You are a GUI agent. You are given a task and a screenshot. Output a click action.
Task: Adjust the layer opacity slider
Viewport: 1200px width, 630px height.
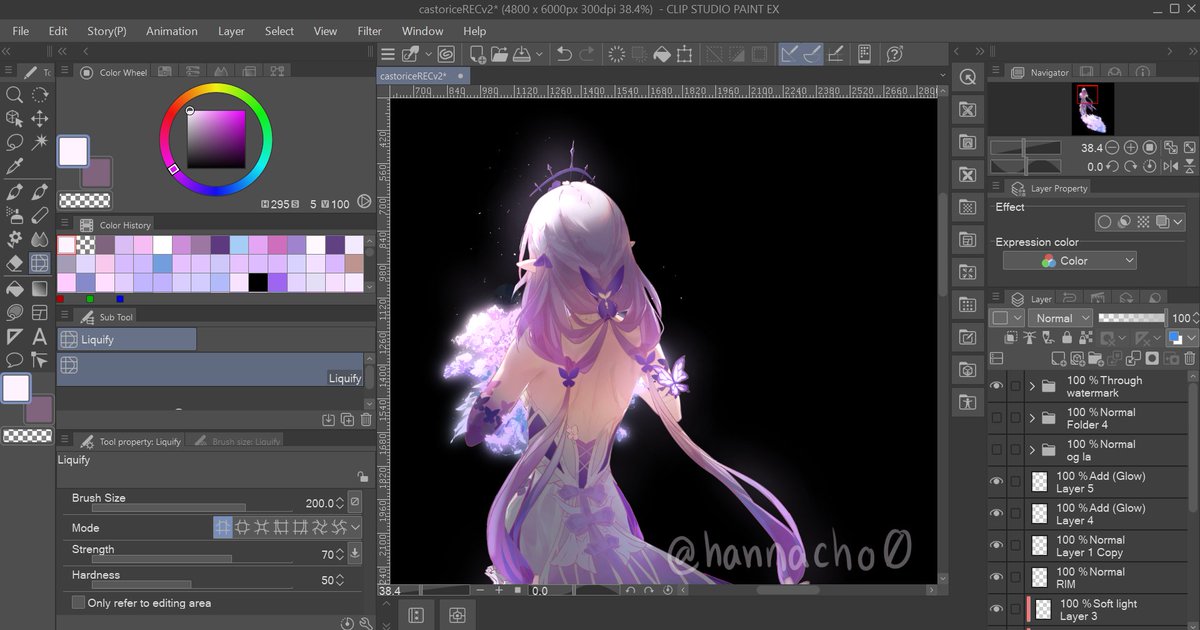[1131, 318]
